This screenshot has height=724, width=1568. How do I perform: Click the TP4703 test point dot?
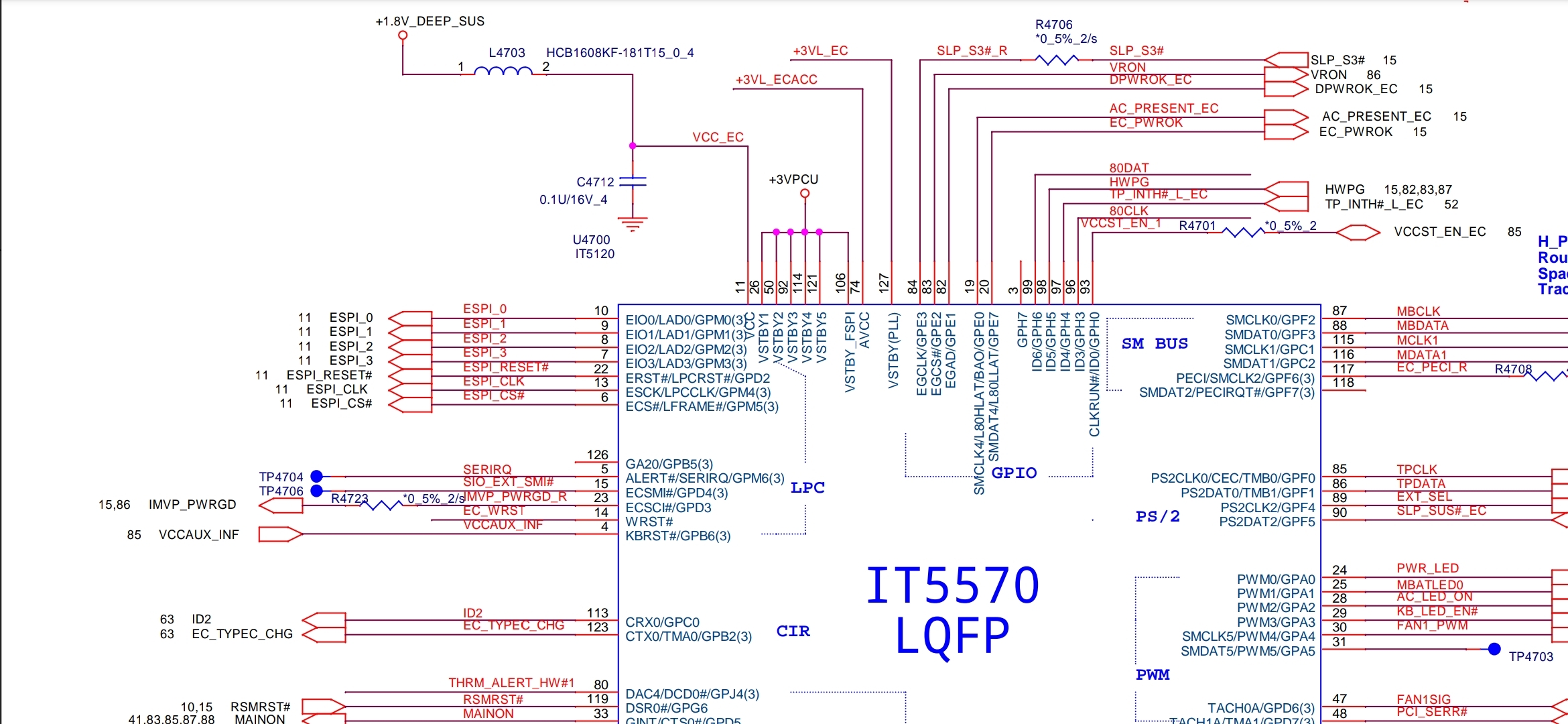(x=1494, y=649)
